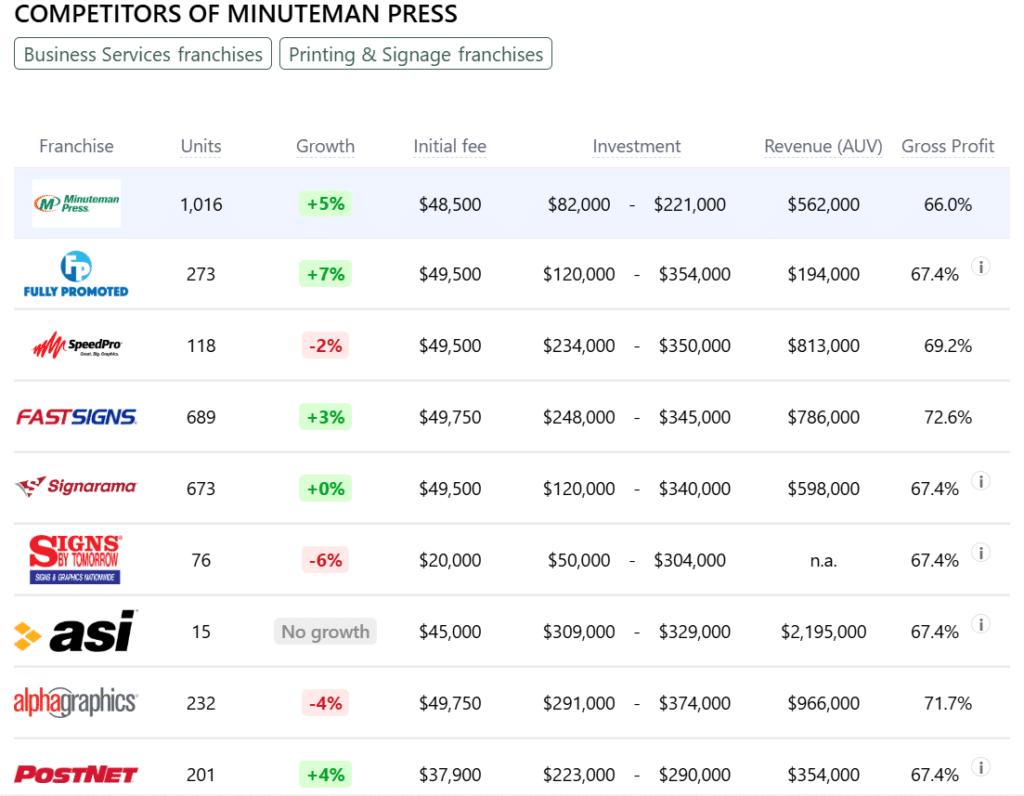Select the 273 units cell
This screenshot has height=796, width=1024.
201,274
